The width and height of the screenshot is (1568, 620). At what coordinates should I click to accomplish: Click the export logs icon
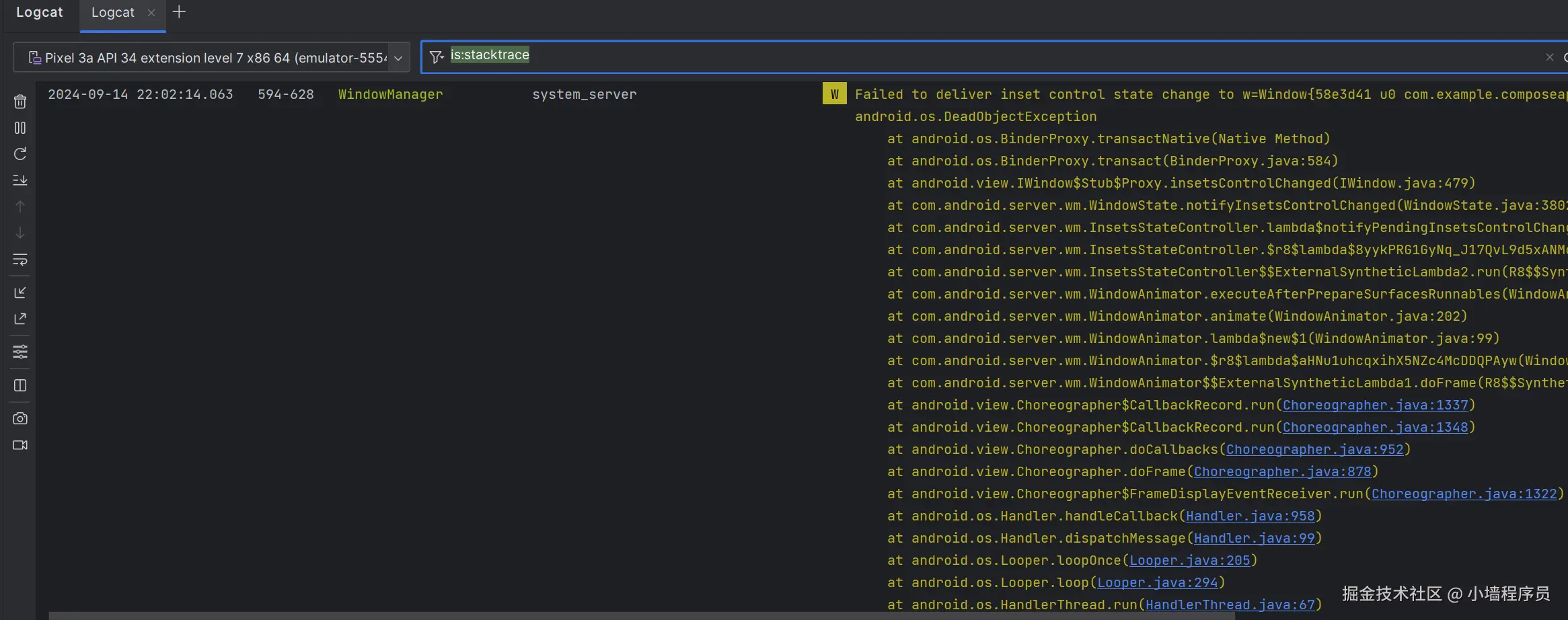20,319
